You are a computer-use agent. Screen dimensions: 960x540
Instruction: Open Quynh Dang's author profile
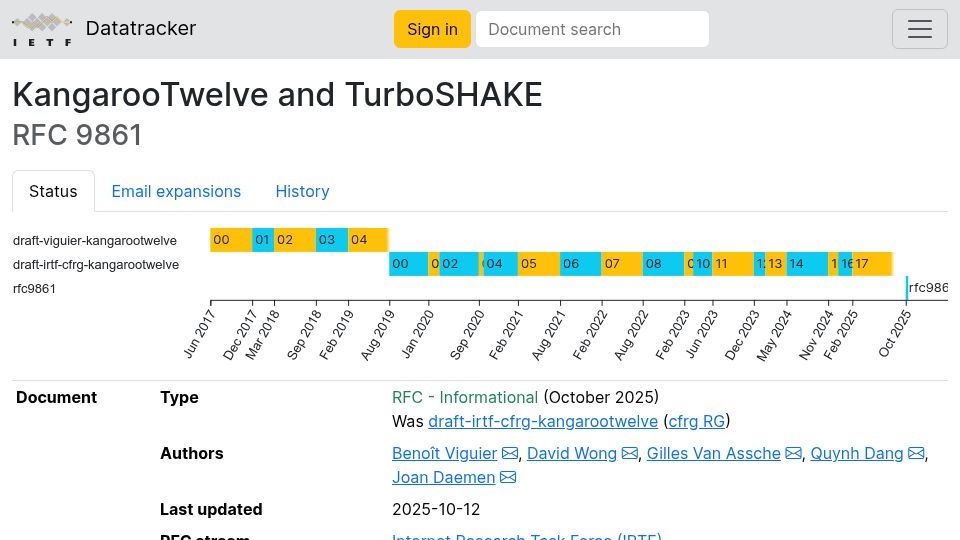(x=857, y=454)
